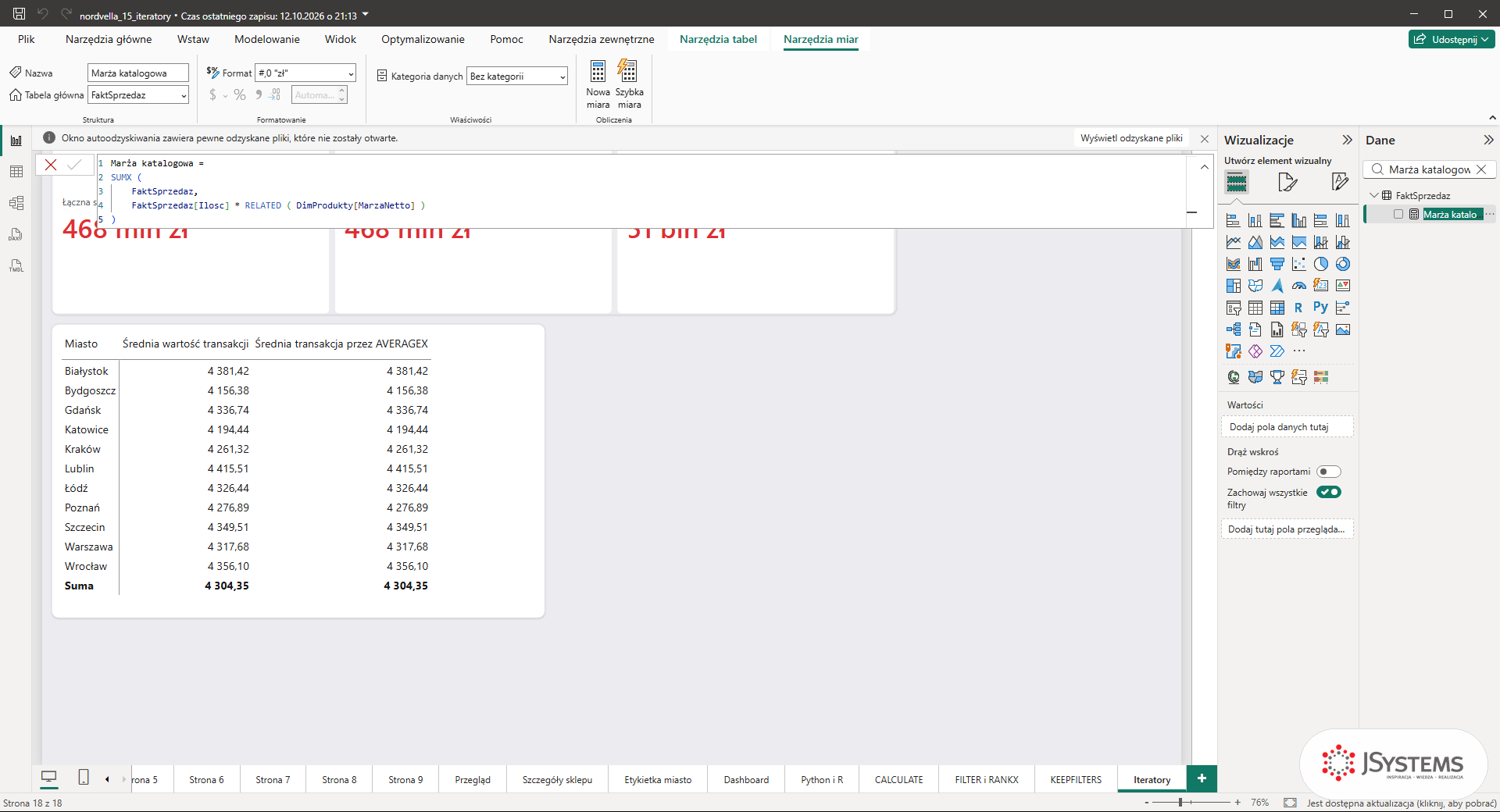Viewport: 1500px width, 812px height.
Task: Pick the scatter chart visual
Action: point(1298,264)
